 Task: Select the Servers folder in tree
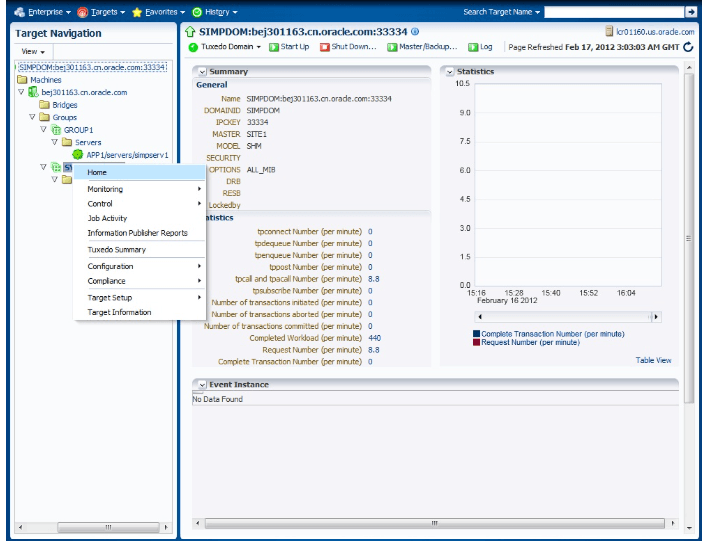pos(88,142)
